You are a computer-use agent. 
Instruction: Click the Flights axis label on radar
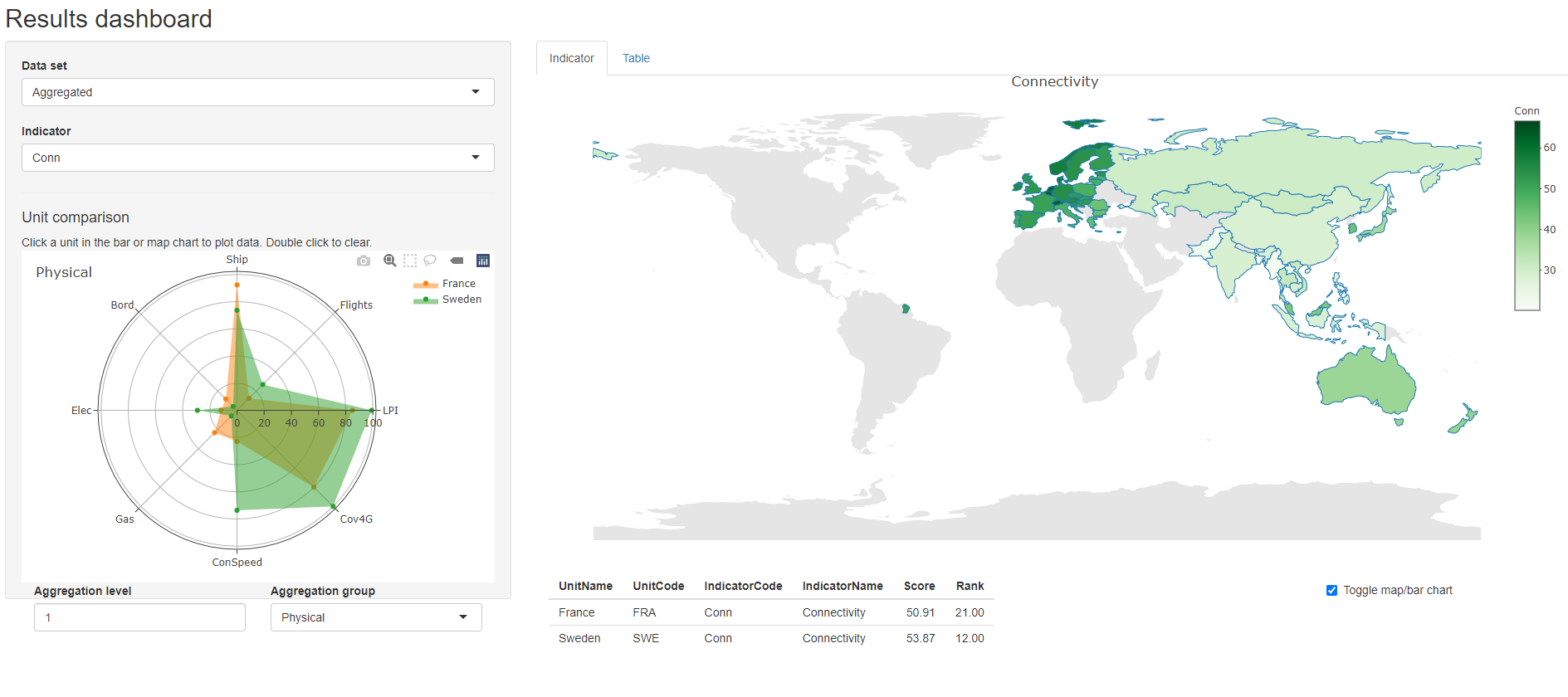pyautogui.click(x=356, y=305)
